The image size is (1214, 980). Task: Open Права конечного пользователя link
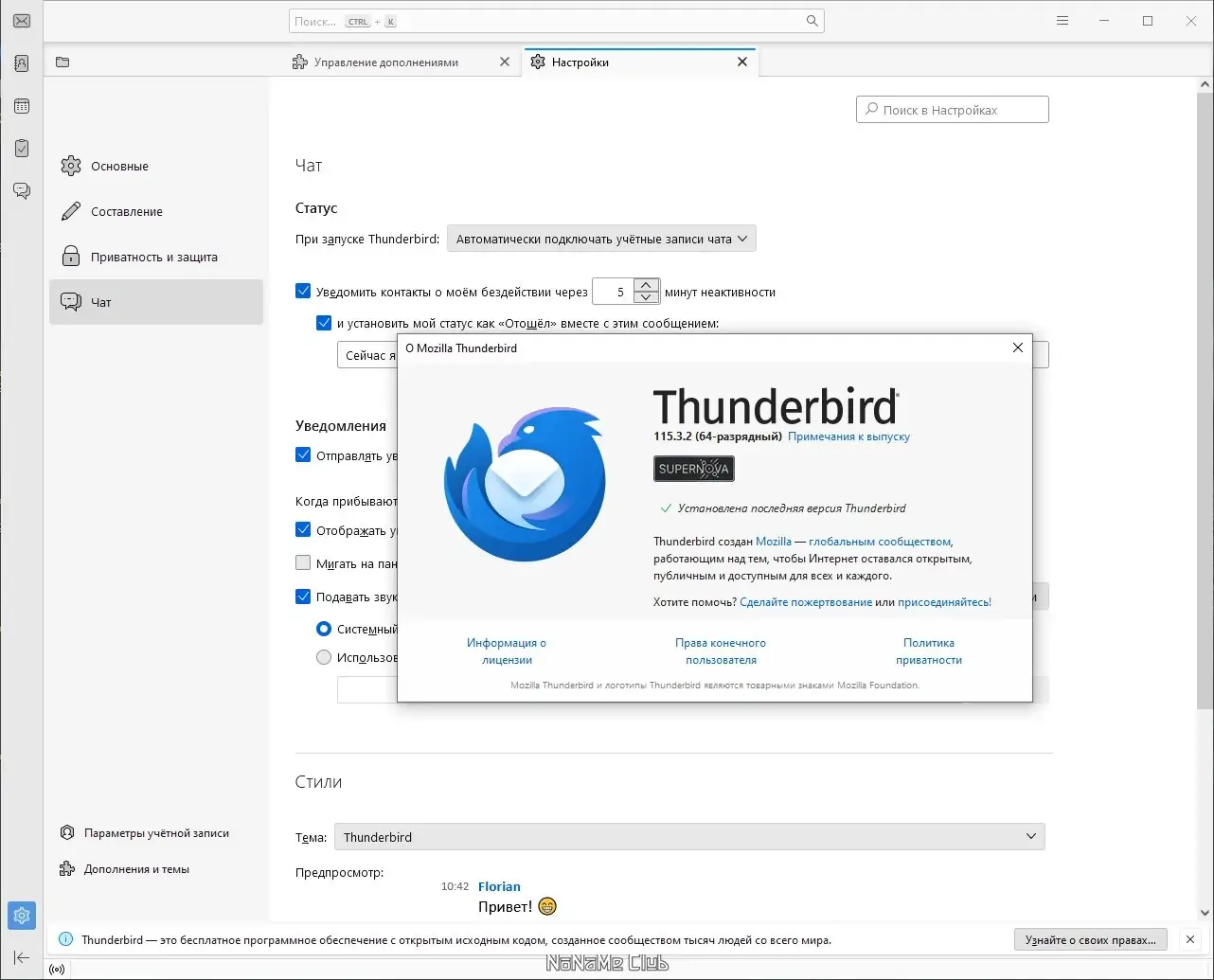(721, 651)
